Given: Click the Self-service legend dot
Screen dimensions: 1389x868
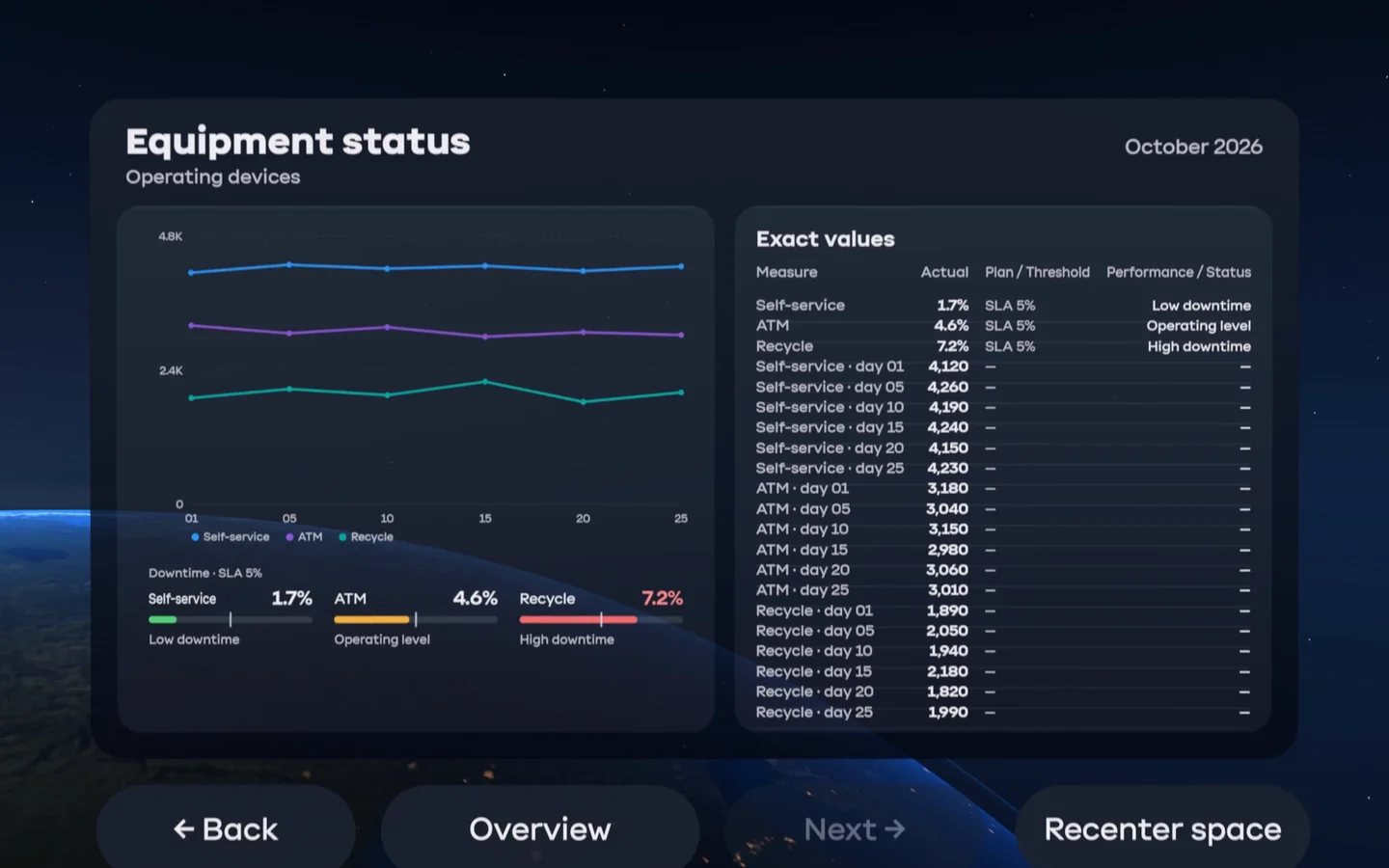Looking at the screenshot, I should pyautogui.click(x=195, y=537).
